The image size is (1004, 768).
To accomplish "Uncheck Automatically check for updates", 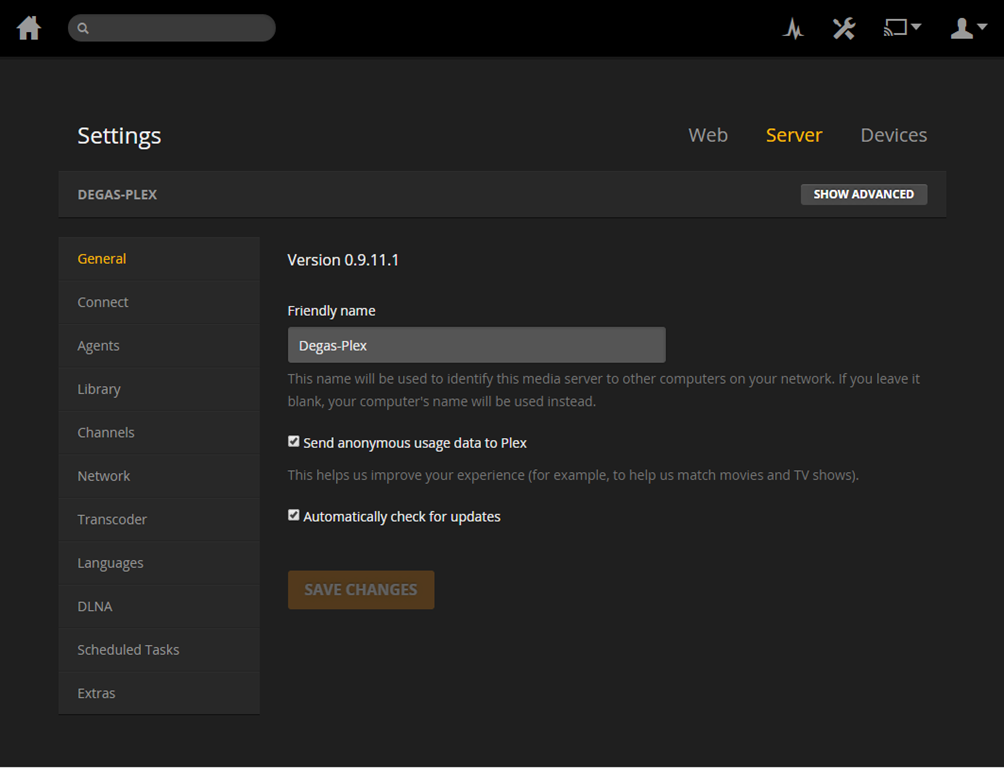I will (x=294, y=516).
